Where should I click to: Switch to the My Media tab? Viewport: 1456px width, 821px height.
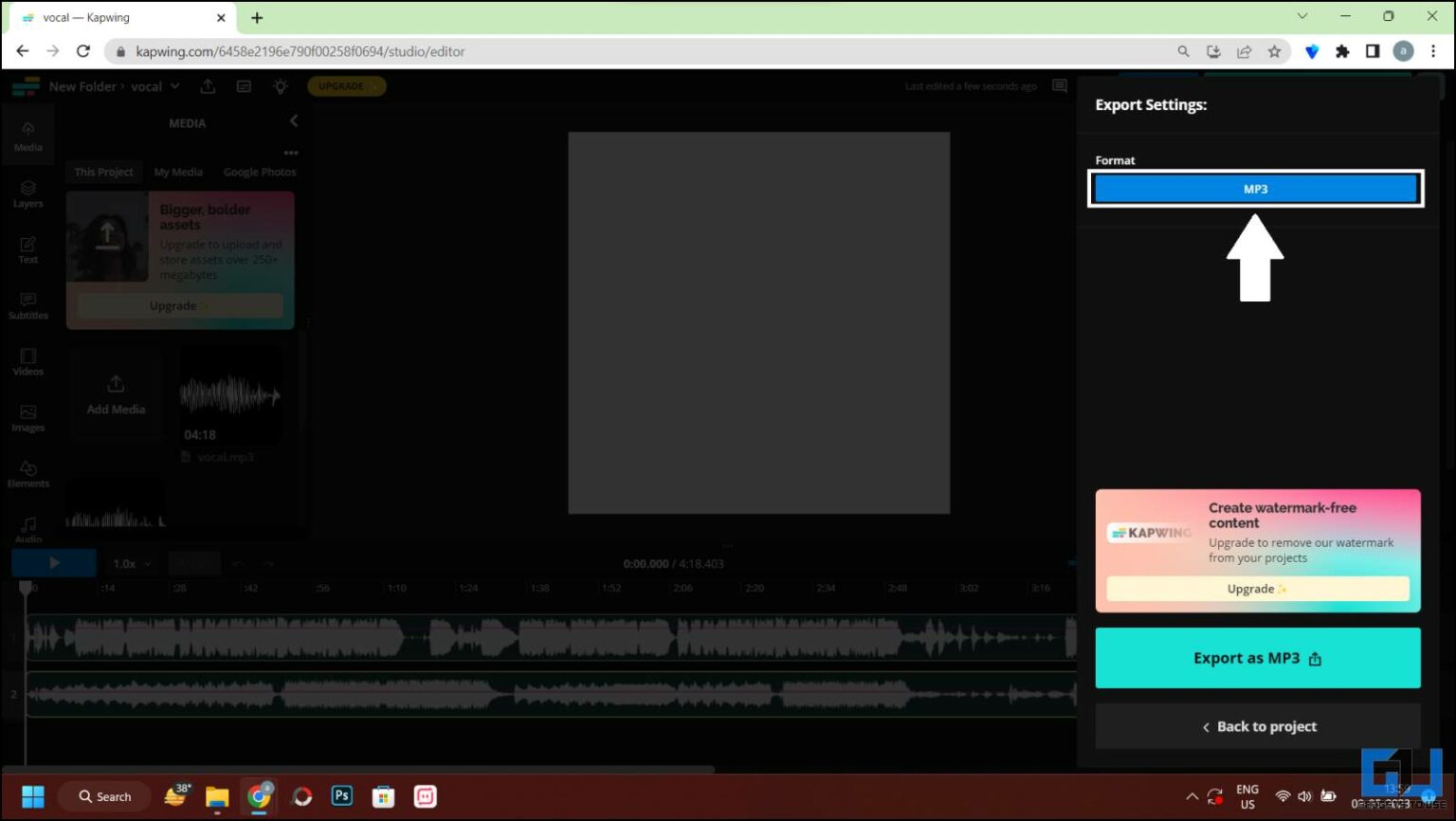(x=178, y=172)
